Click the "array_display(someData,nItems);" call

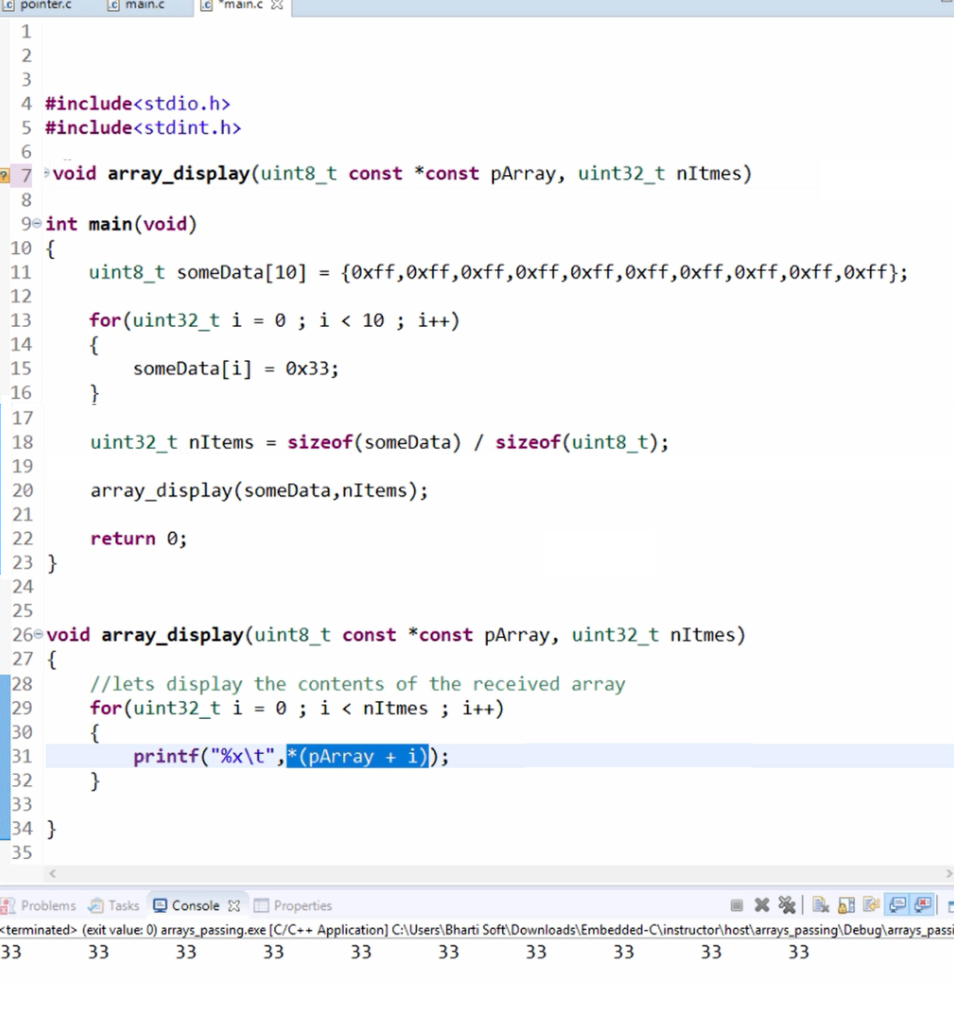(259, 490)
